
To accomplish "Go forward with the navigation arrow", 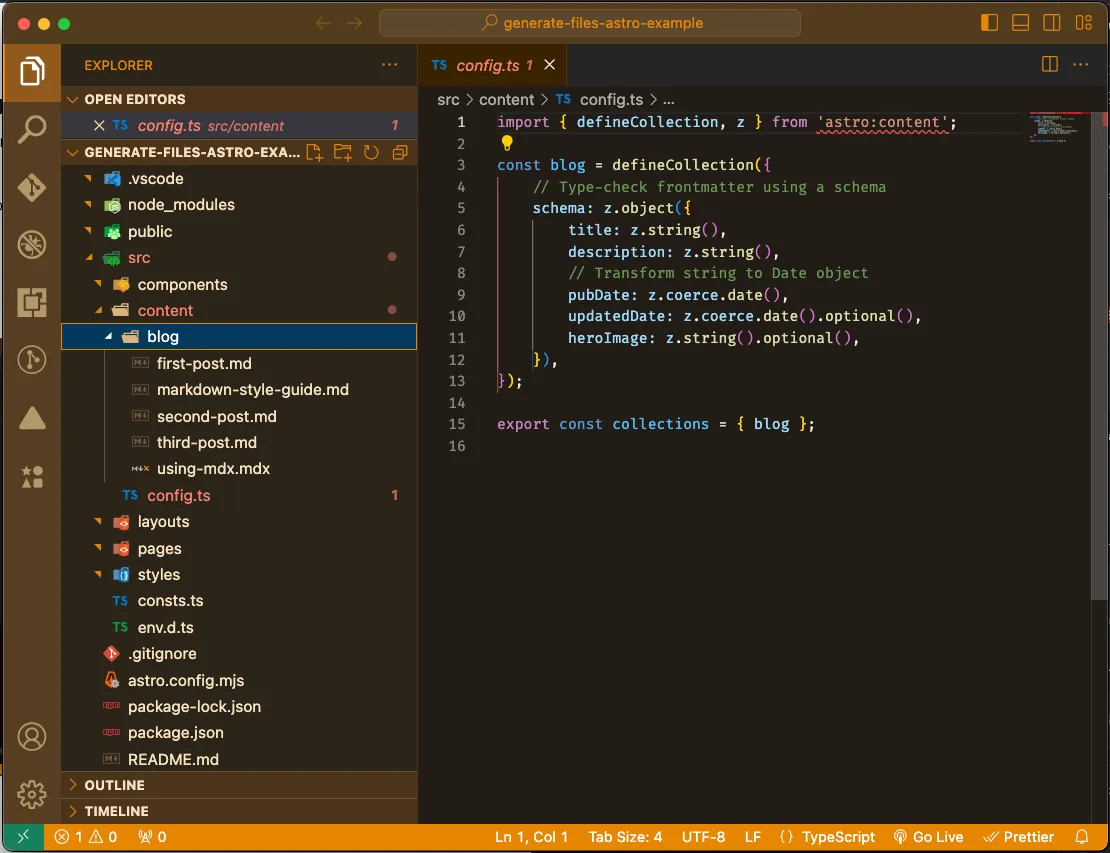I will pos(355,23).
